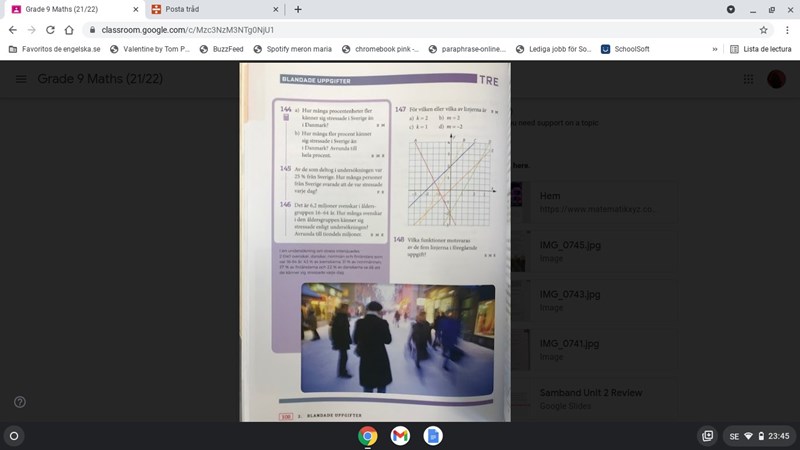The image size is (800, 450).
Task: Go back to the previous page
Action: click(12, 30)
